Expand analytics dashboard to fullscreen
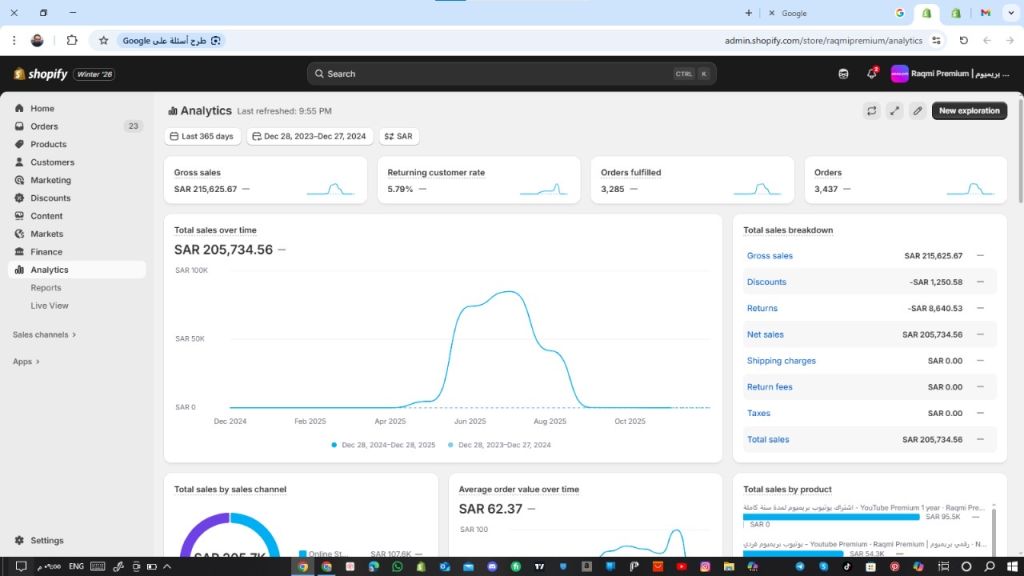The image size is (1024, 576). point(895,111)
